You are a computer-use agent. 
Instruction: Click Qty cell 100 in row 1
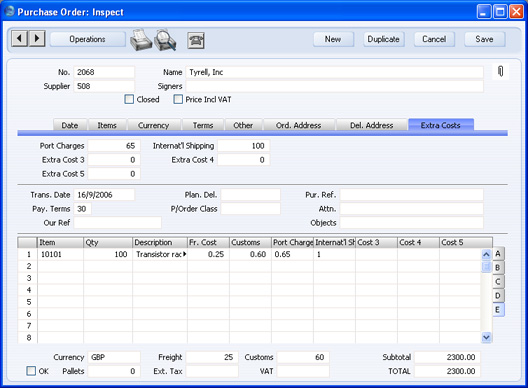108,254
